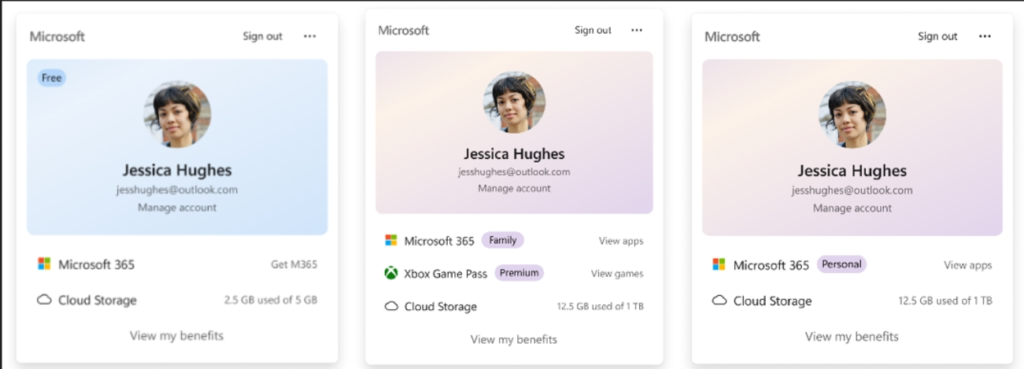The height and width of the screenshot is (369, 1024).
Task: Click the Microsoft 365 label in Free card
Action: pos(97,265)
